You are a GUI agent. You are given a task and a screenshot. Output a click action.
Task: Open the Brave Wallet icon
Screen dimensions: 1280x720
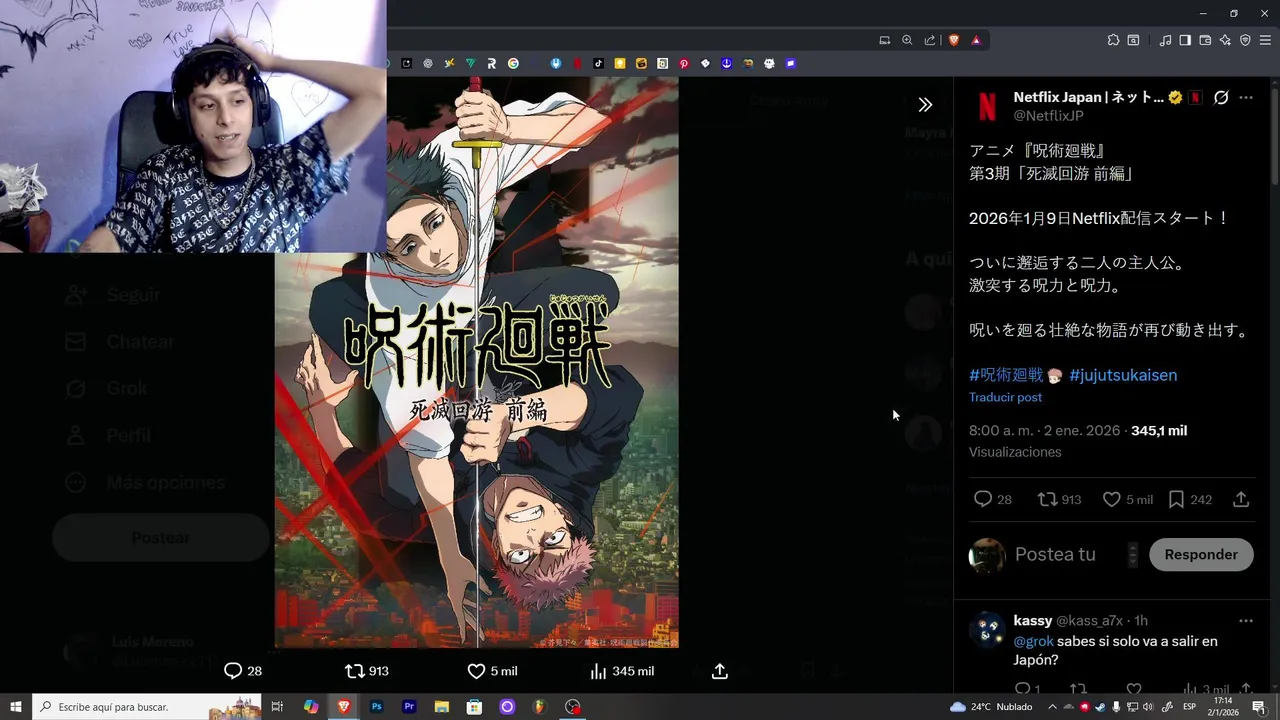[x=1205, y=40]
